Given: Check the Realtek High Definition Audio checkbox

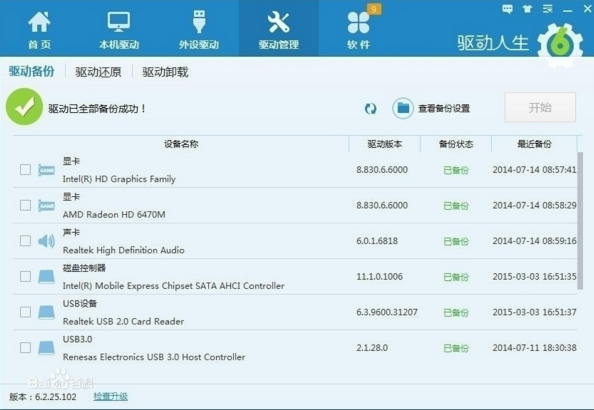Looking at the screenshot, I should click(x=25, y=241).
